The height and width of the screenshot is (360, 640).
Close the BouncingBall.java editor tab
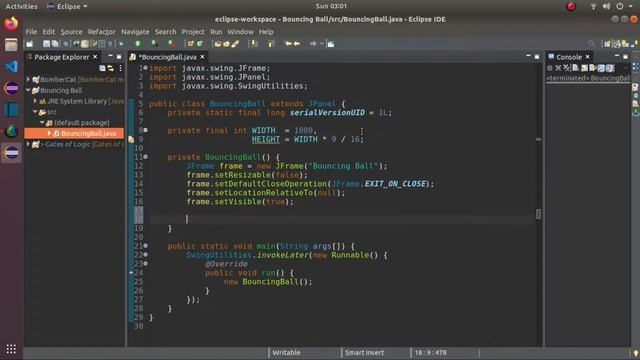click(x=202, y=57)
